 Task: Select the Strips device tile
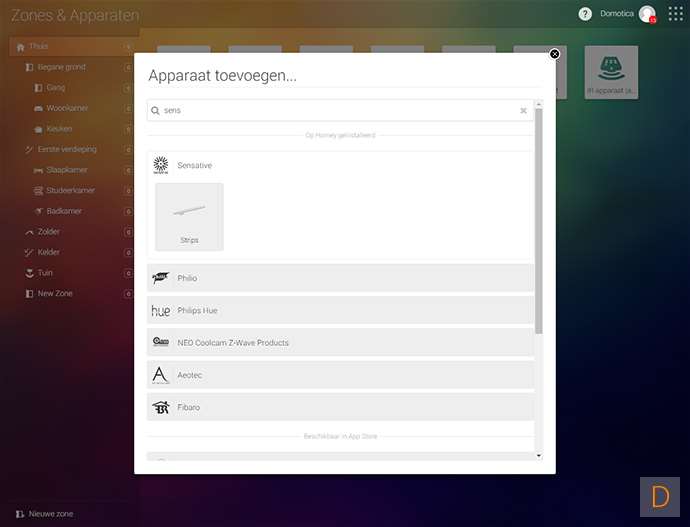189,217
